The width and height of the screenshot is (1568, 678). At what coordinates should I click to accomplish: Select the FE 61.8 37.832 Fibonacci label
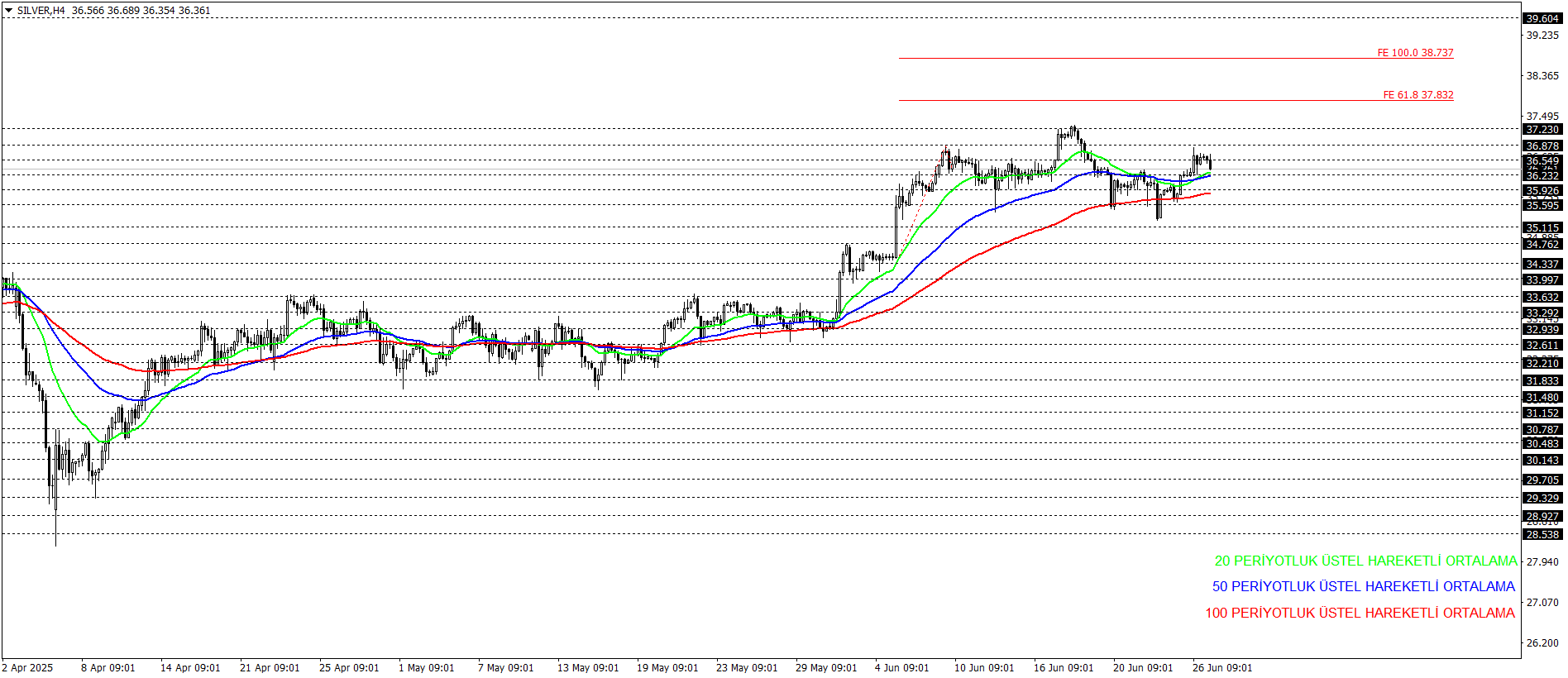1418,95
